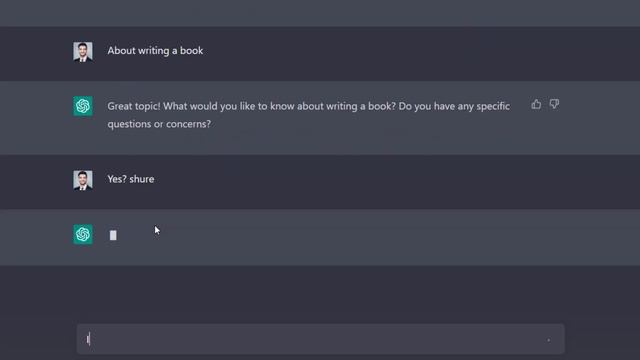640x360 pixels.
Task: Click user avatar beside "Yes? shure"
Action: 83,180
